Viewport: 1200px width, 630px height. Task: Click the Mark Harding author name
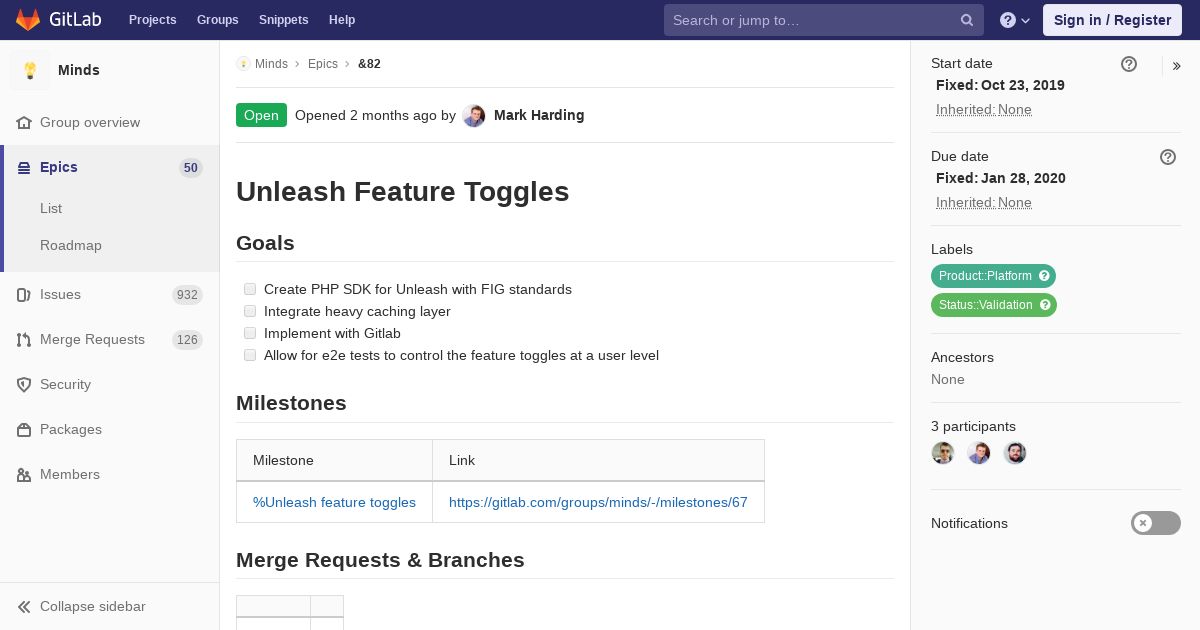(539, 115)
